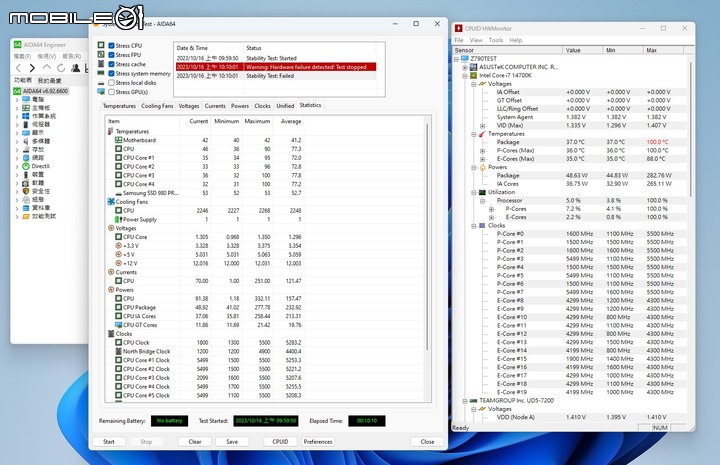Click the up arrow in AIDA64 Engineer toolbar
Image resolution: width=720 pixels, height=465 pixels.
click(46, 68)
